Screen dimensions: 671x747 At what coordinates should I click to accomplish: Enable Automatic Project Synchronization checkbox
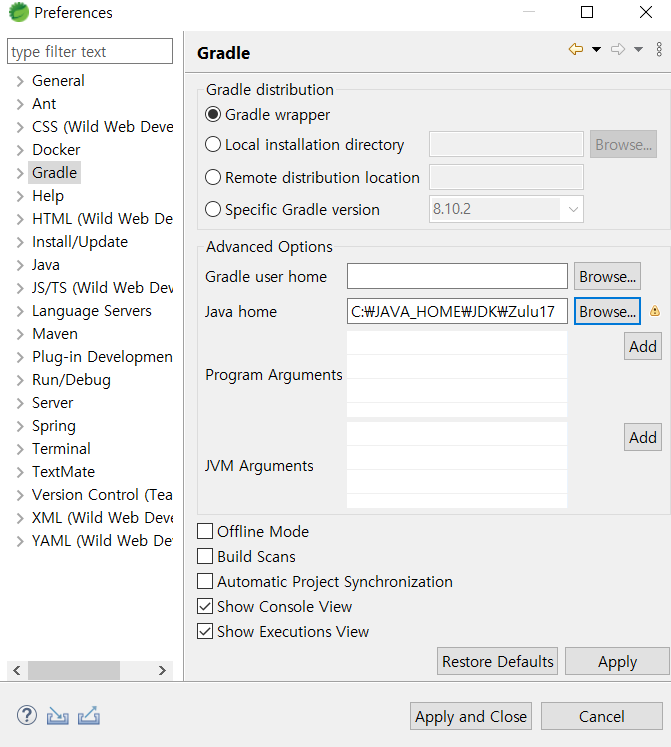[x=205, y=581]
